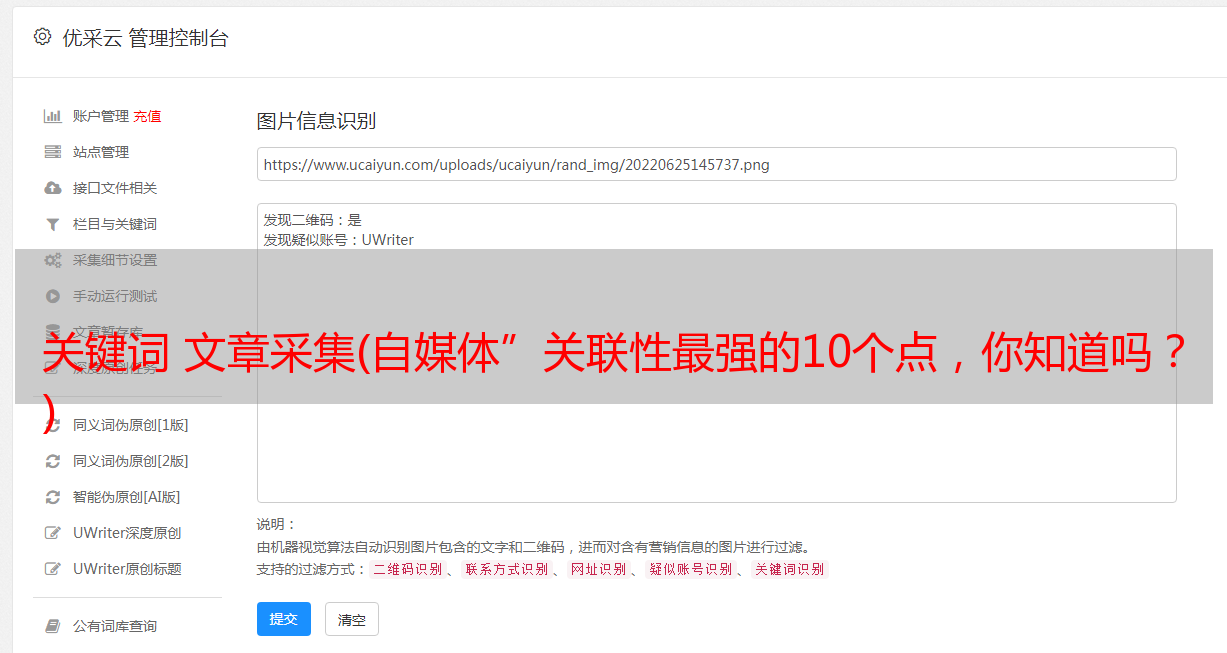This screenshot has width=1227, height=653.
Task: Click the filter funnel icon beside 栏目与关键词
Action: pyautogui.click(x=53, y=224)
